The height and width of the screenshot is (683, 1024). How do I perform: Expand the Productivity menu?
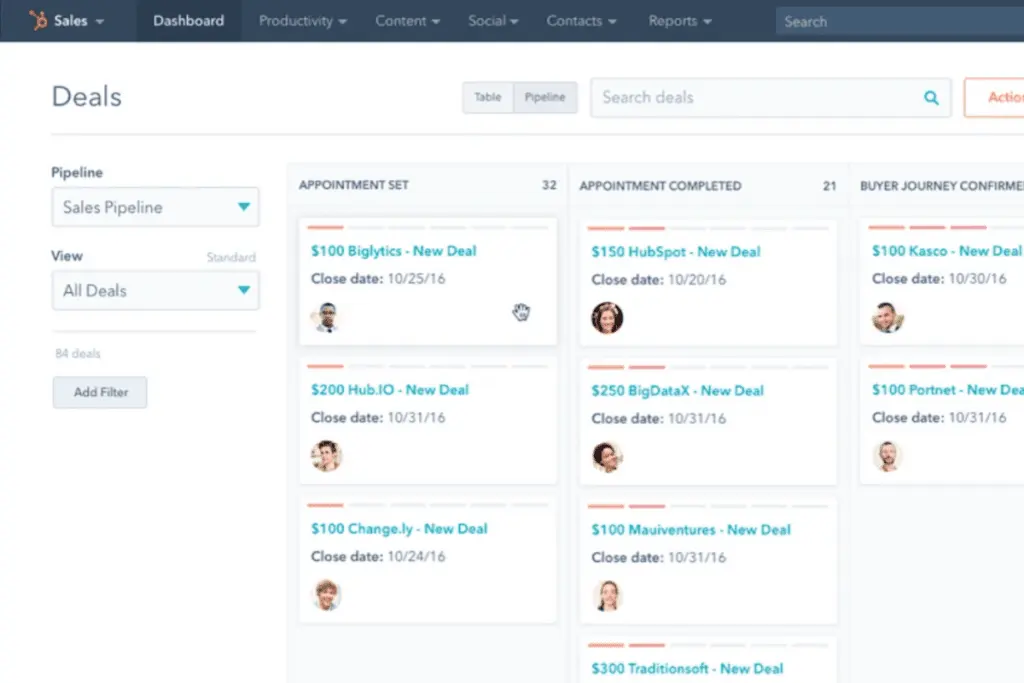302,21
